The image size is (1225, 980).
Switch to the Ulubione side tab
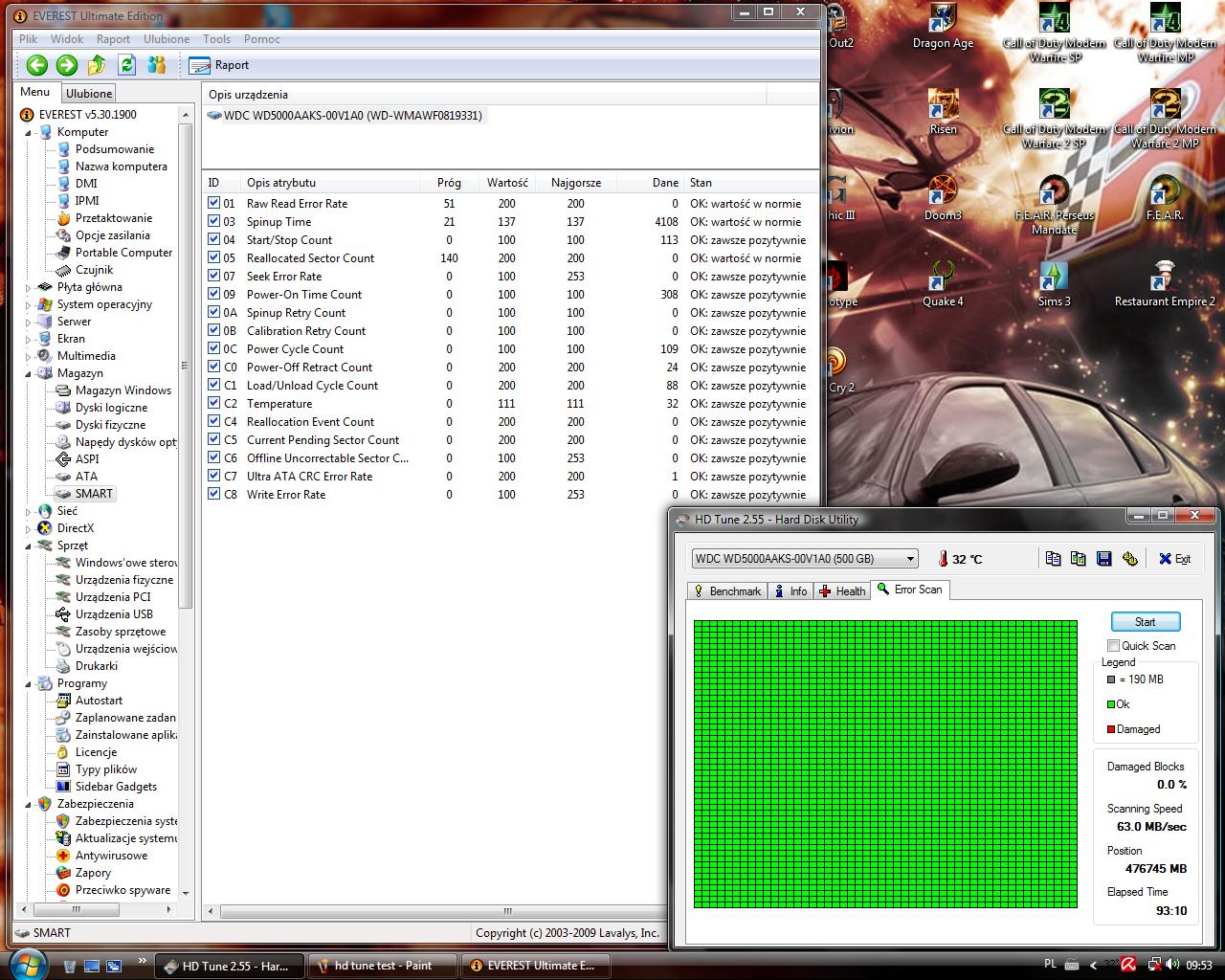click(89, 93)
